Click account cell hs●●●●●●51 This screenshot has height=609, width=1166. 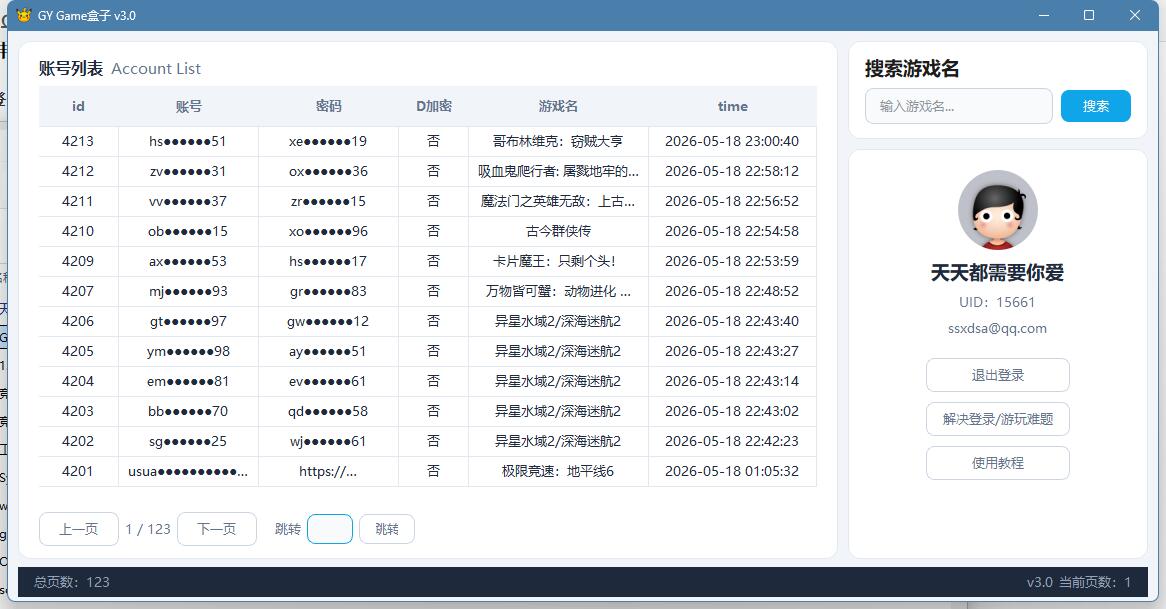point(187,141)
